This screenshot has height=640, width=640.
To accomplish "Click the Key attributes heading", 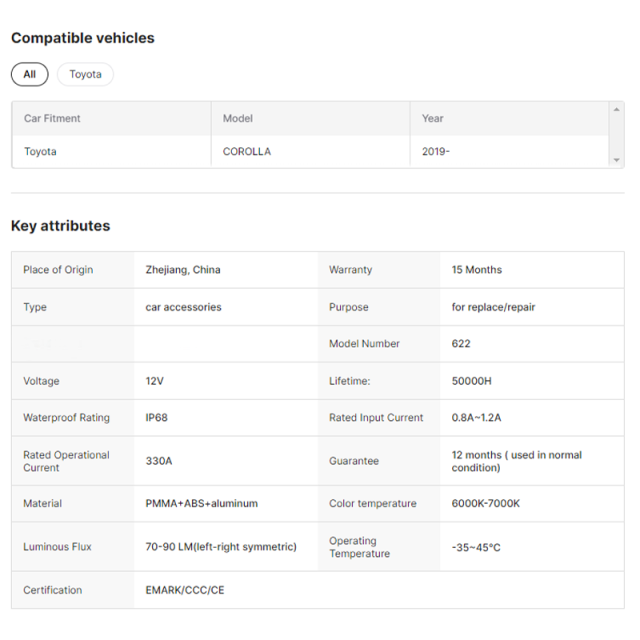I will [61, 226].
